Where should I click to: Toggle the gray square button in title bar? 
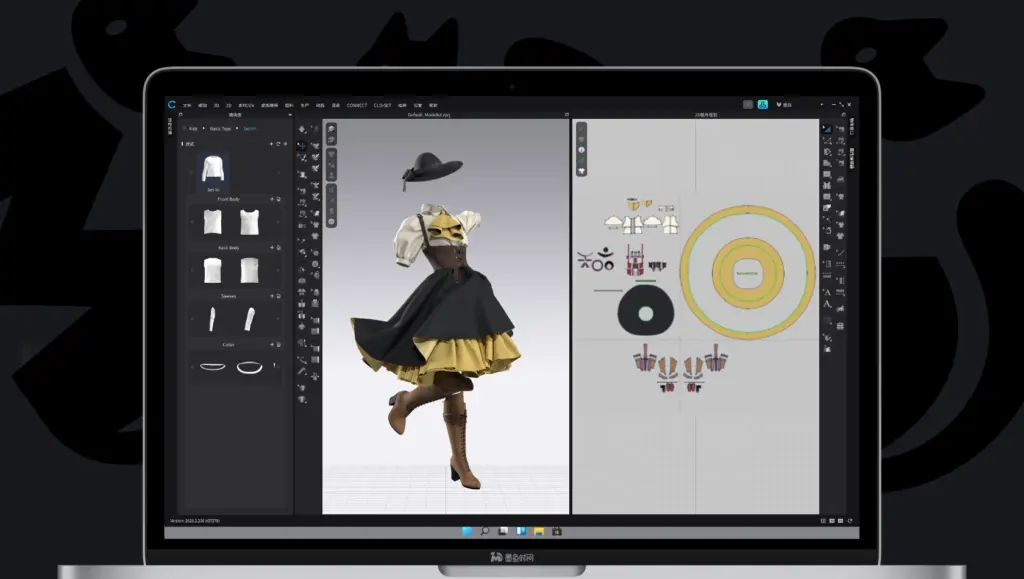747,104
